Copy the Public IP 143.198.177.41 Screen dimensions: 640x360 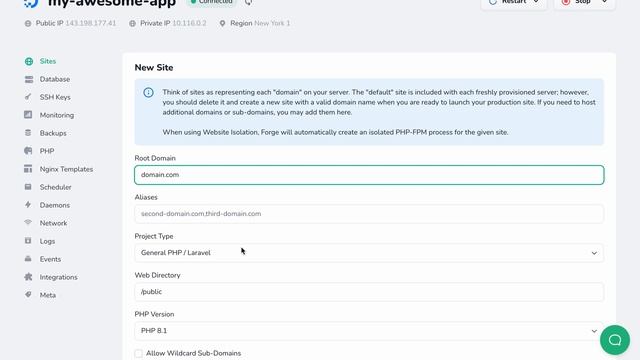[91, 23]
